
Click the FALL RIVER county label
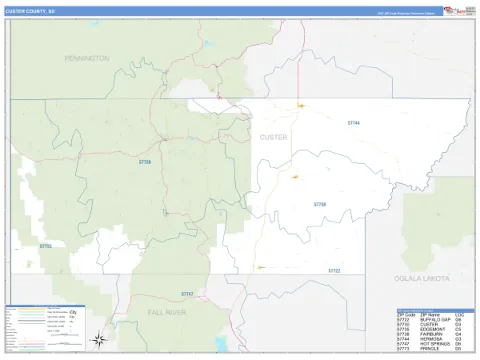point(167,312)
